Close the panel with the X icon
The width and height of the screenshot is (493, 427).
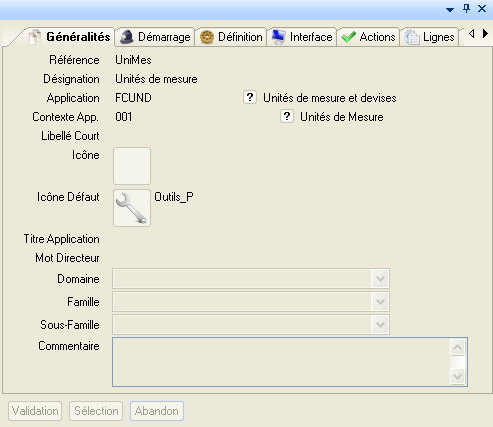(x=482, y=9)
